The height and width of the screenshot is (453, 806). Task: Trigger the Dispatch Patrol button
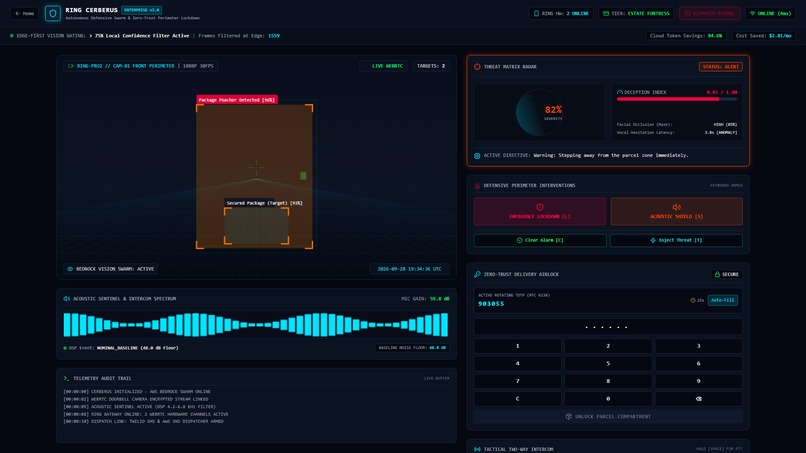pyautogui.click(x=709, y=13)
